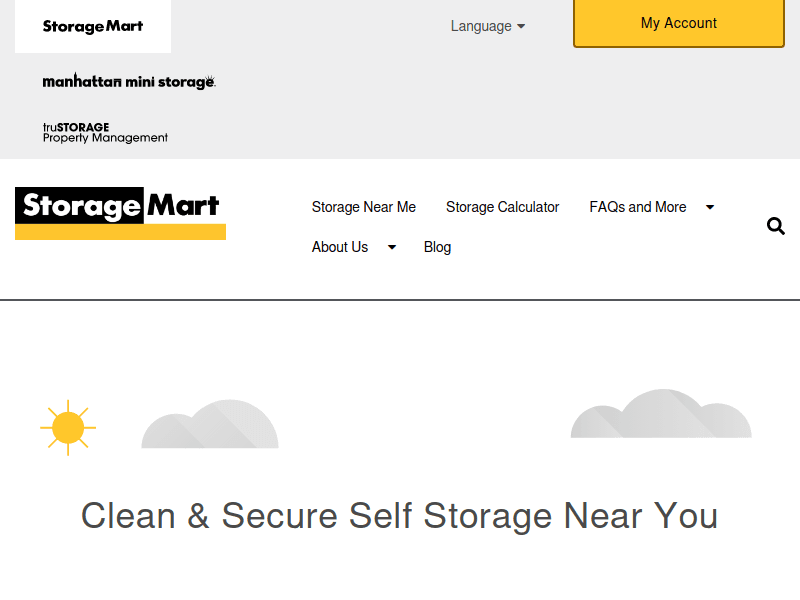Expand the FAQs and More menu
This screenshot has height=600, width=800.
click(x=638, y=207)
